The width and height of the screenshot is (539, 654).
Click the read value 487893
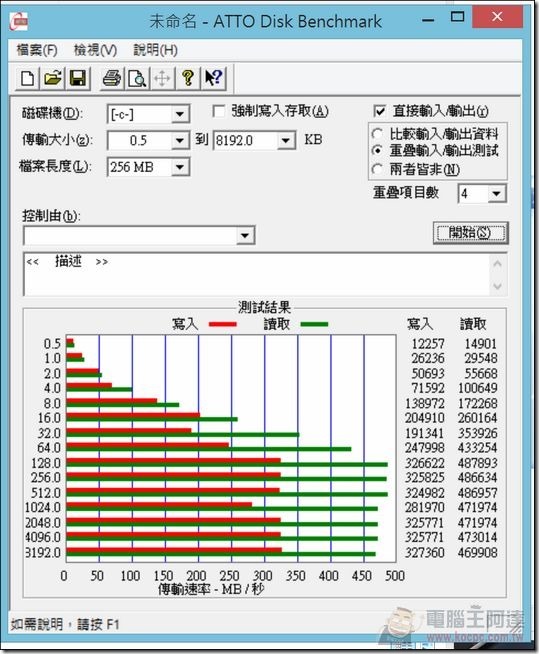(x=478, y=463)
